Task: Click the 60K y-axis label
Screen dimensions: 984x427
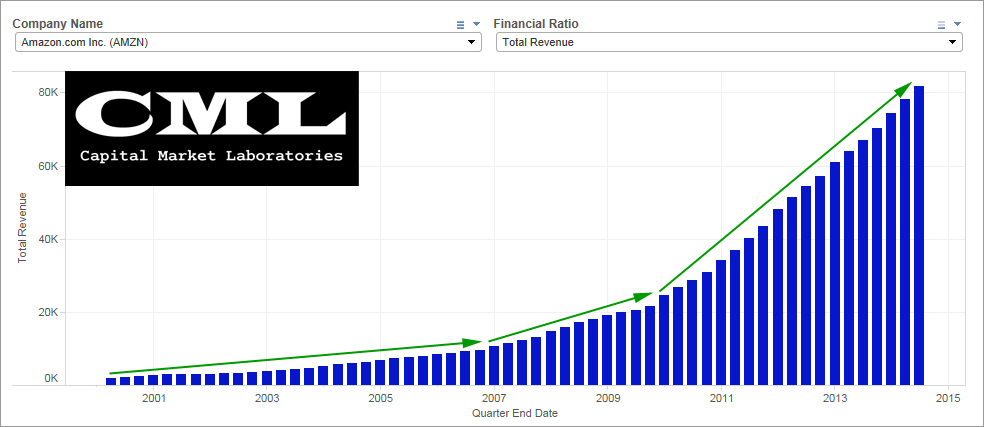Action: click(x=50, y=166)
